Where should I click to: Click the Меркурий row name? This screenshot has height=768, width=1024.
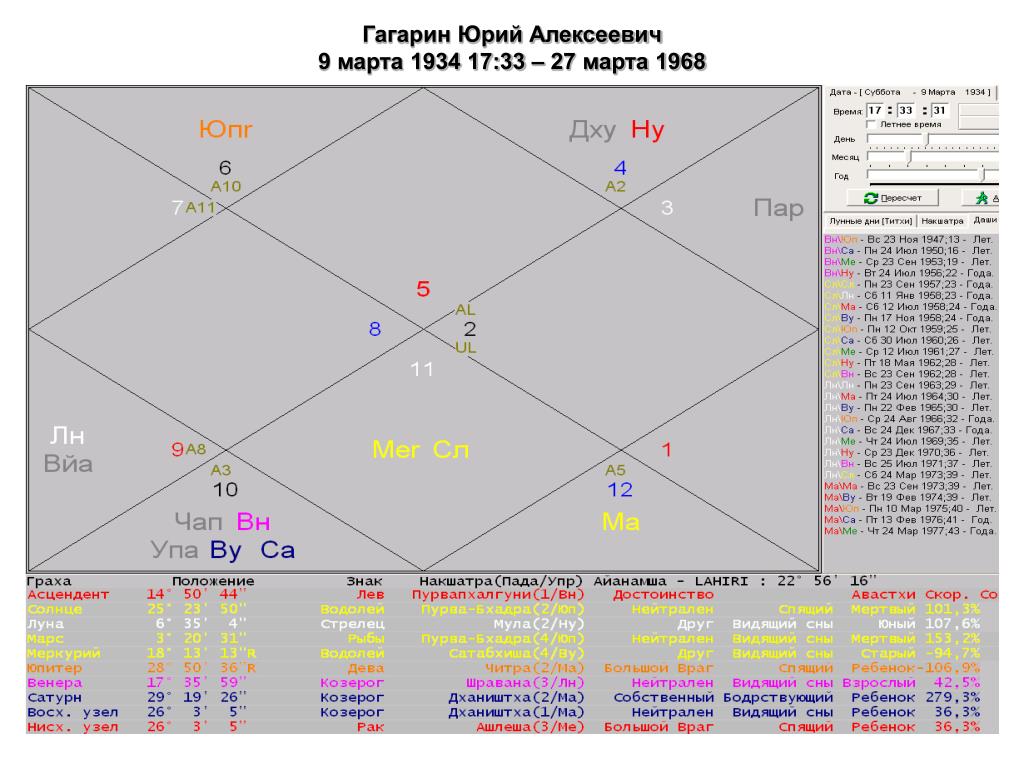64,654
